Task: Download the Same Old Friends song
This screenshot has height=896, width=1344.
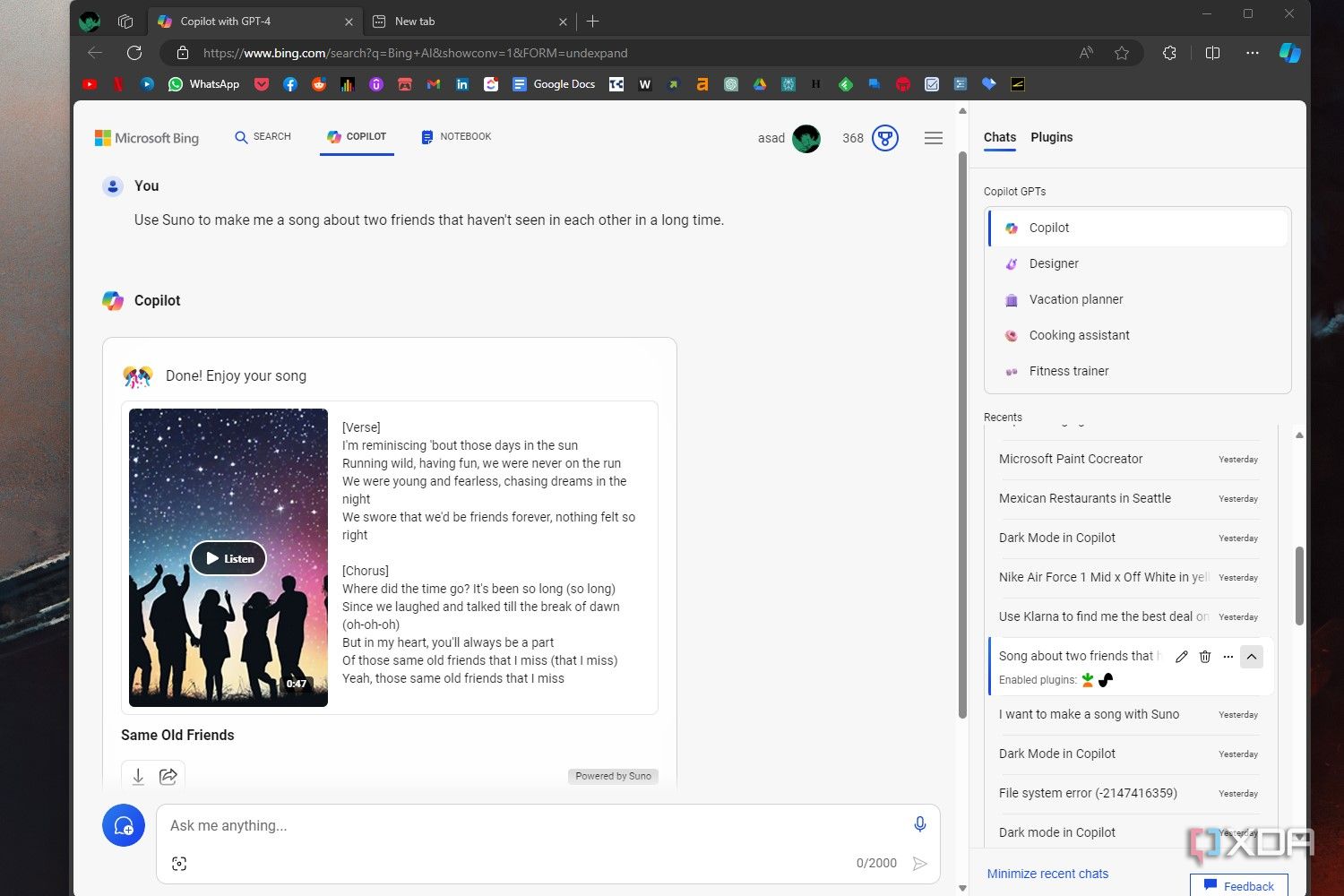Action: (138, 776)
